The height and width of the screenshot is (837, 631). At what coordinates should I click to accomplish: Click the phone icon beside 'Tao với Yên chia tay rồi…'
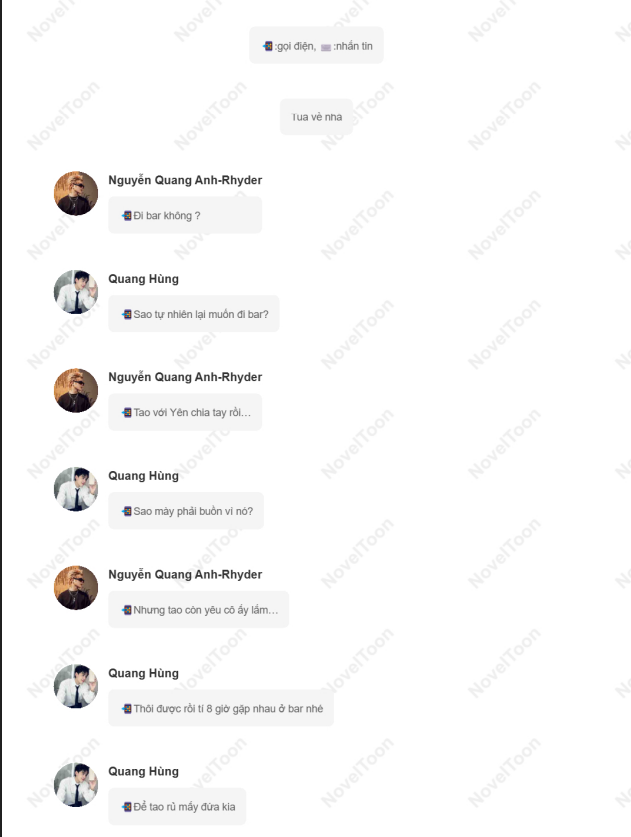pos(127,413)
